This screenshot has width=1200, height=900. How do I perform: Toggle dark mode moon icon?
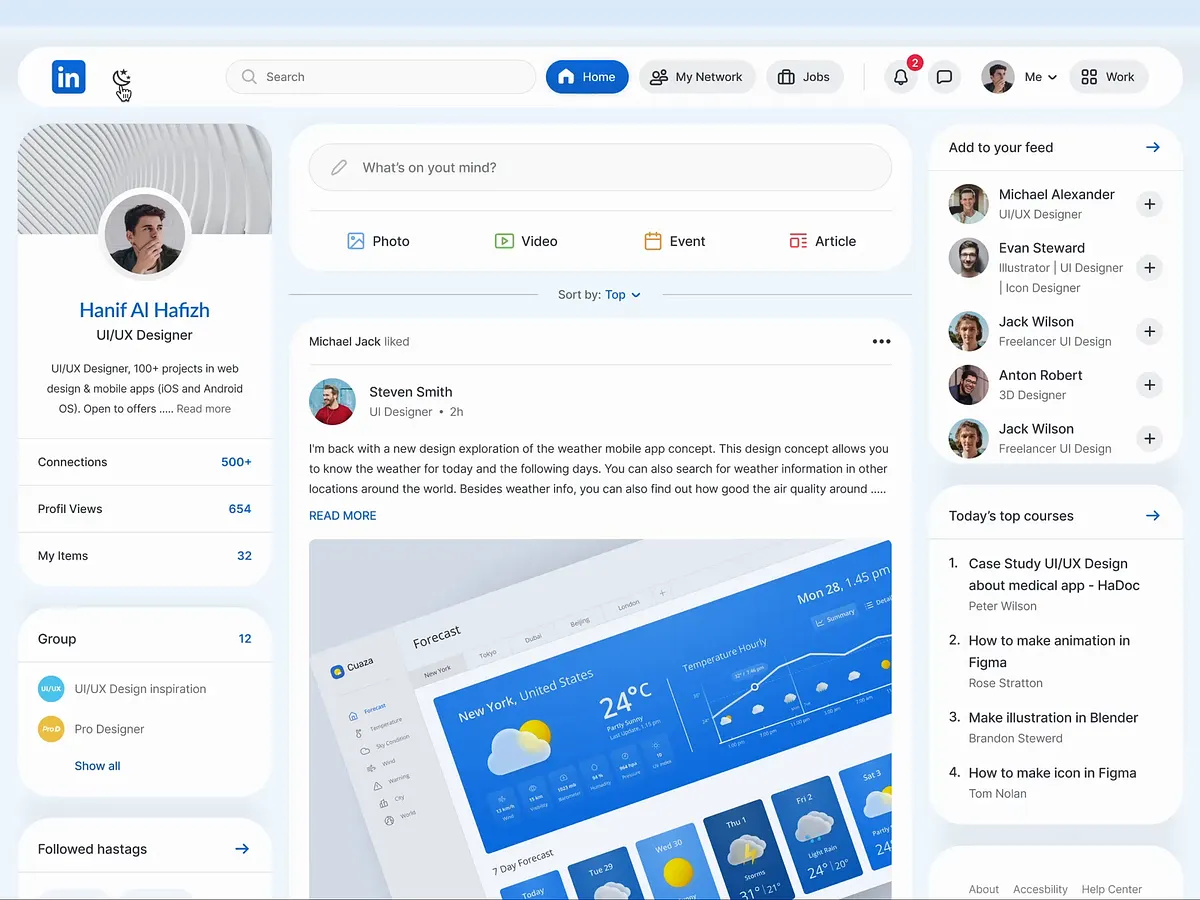point(121,78)
